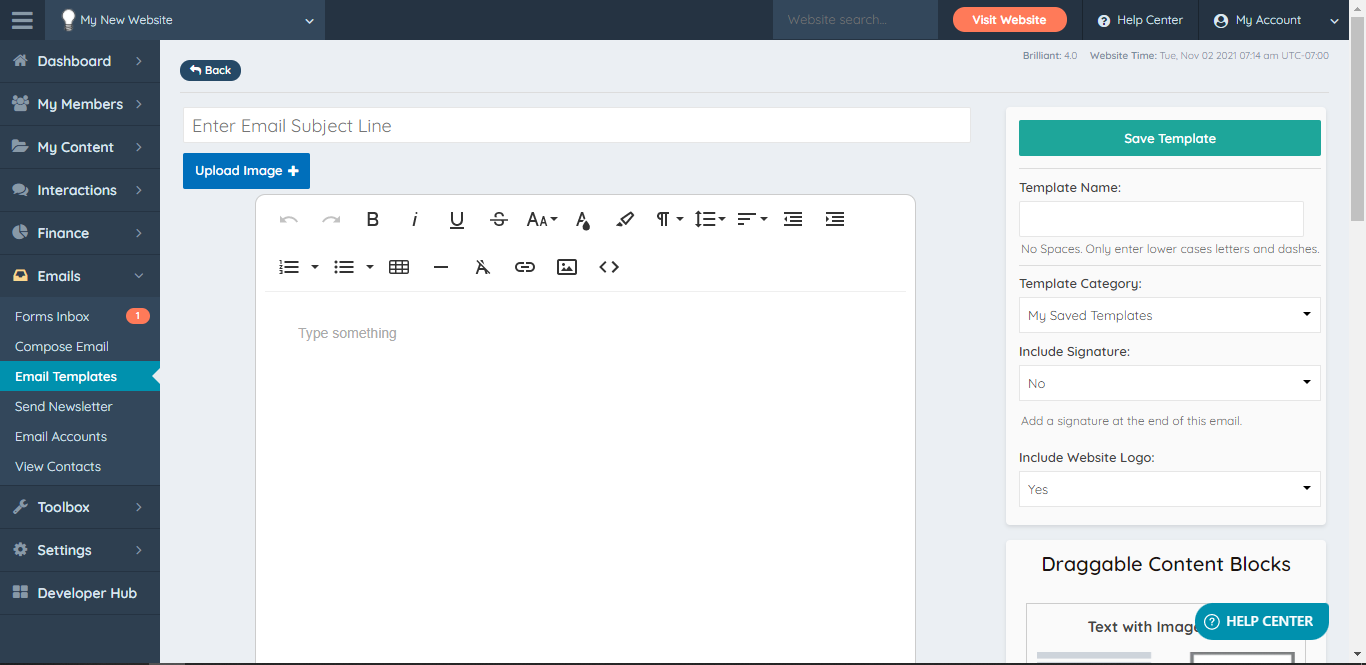Click the Save Template button

coord(1169,137)
